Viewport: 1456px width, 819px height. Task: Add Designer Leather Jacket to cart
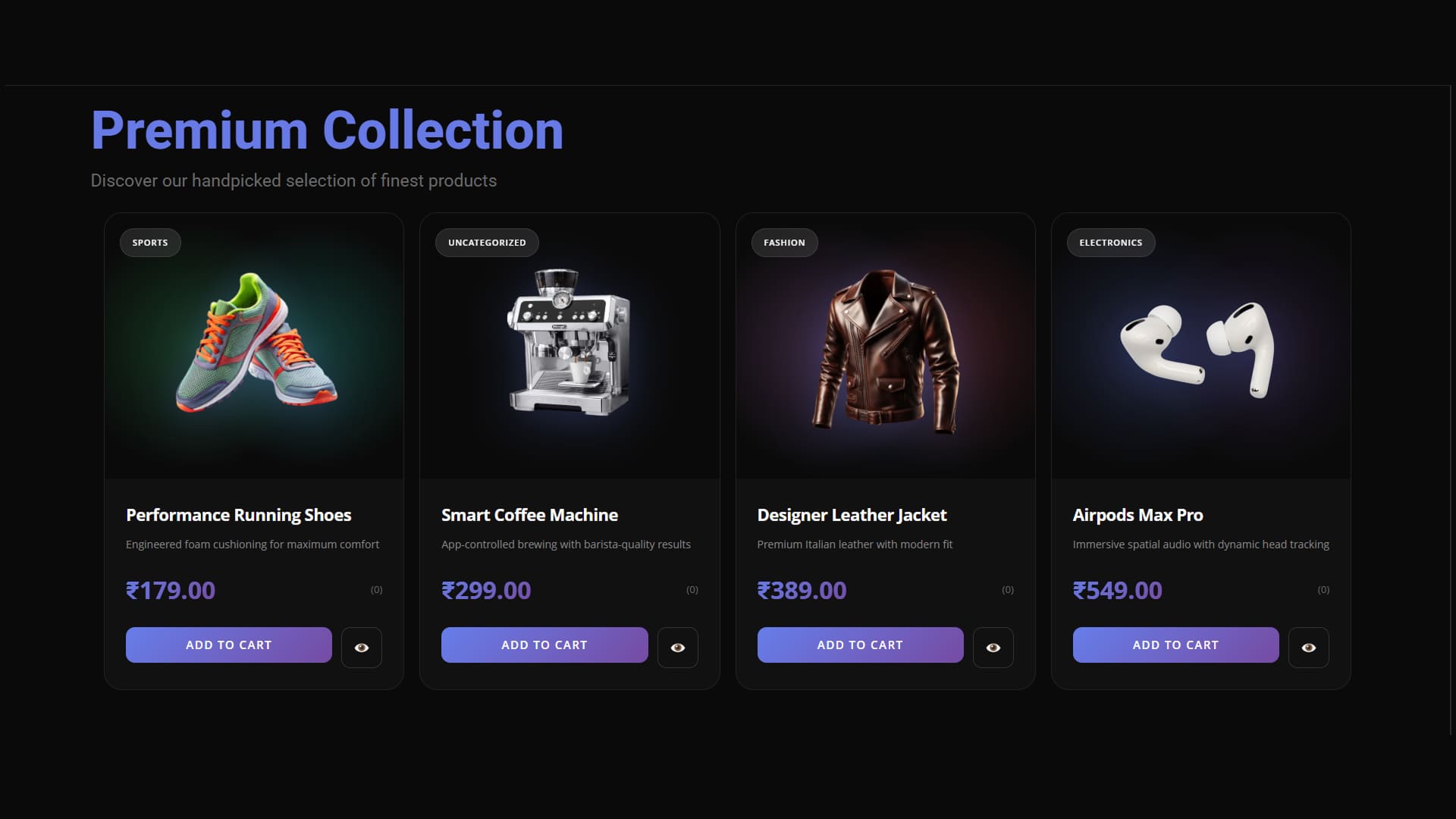pos(860,645)
